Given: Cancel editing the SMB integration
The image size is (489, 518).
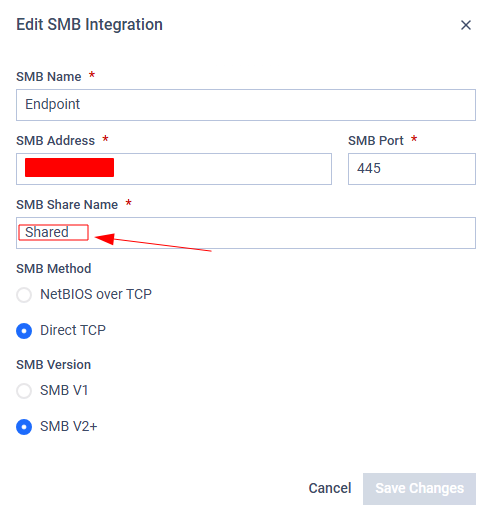Looking at the screenshot, I should click(x=330, y=488).
